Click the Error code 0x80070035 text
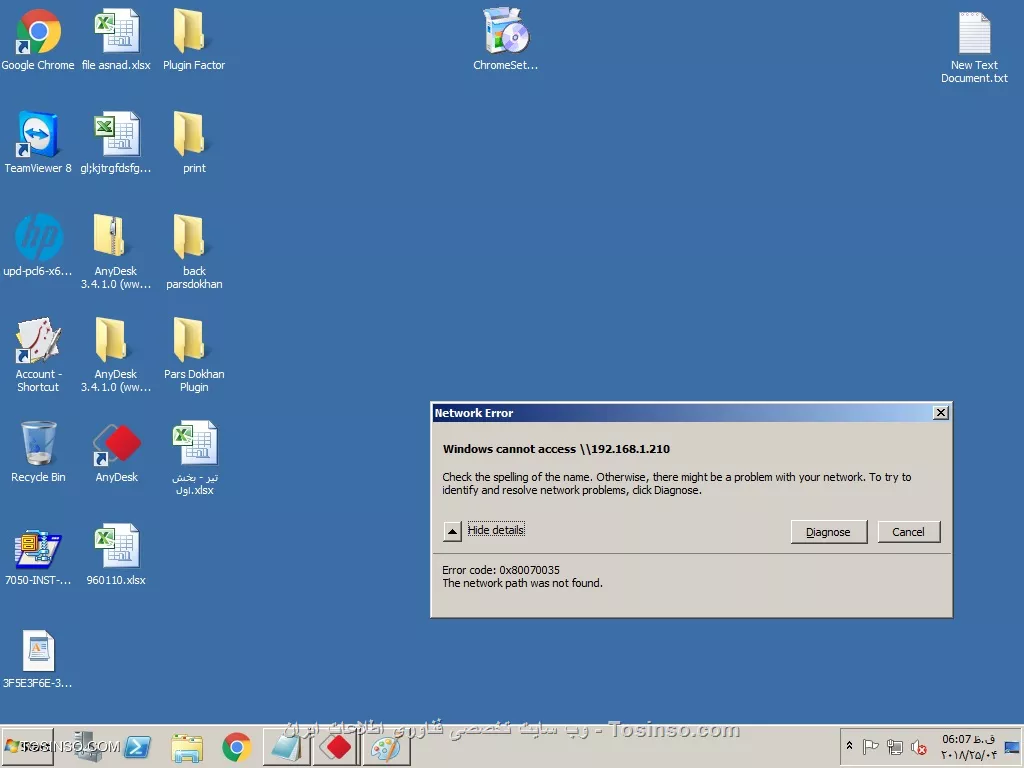 (501, 570)
